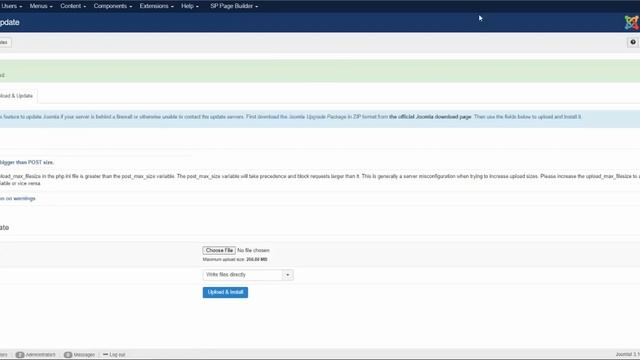640x360 pixels.
Task: Open the Help menu
Action: coord(190,6)
